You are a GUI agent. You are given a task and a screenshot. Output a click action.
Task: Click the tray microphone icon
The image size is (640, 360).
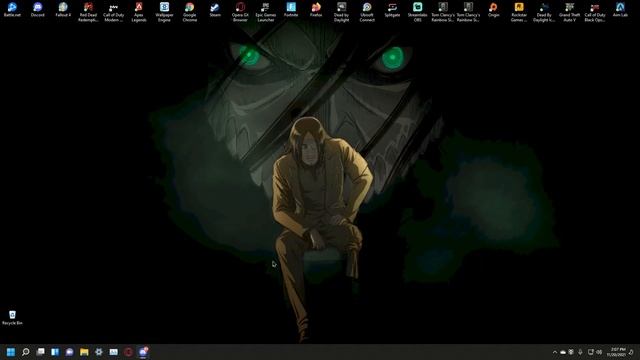click(x=580, y=352)
